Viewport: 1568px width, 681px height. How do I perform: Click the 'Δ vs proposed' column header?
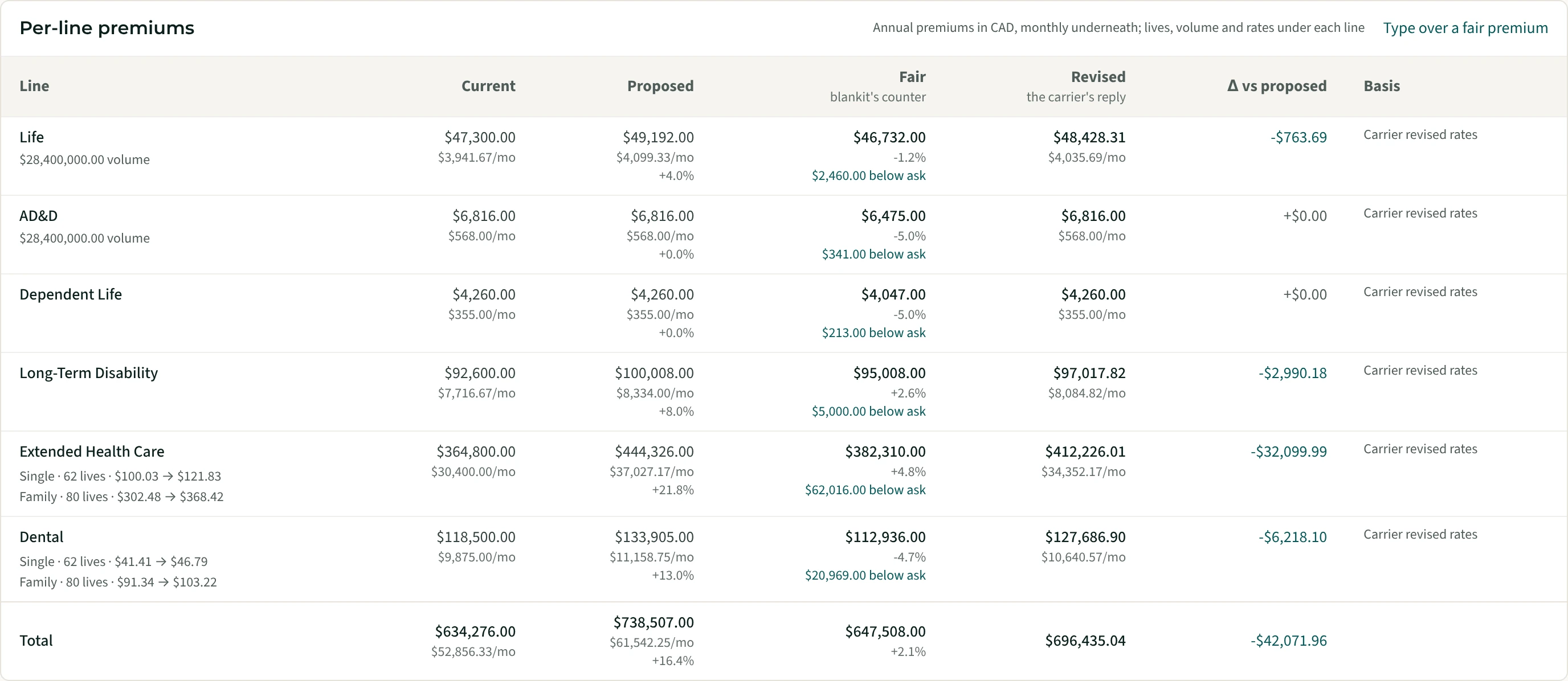(x=1276, y=86)
